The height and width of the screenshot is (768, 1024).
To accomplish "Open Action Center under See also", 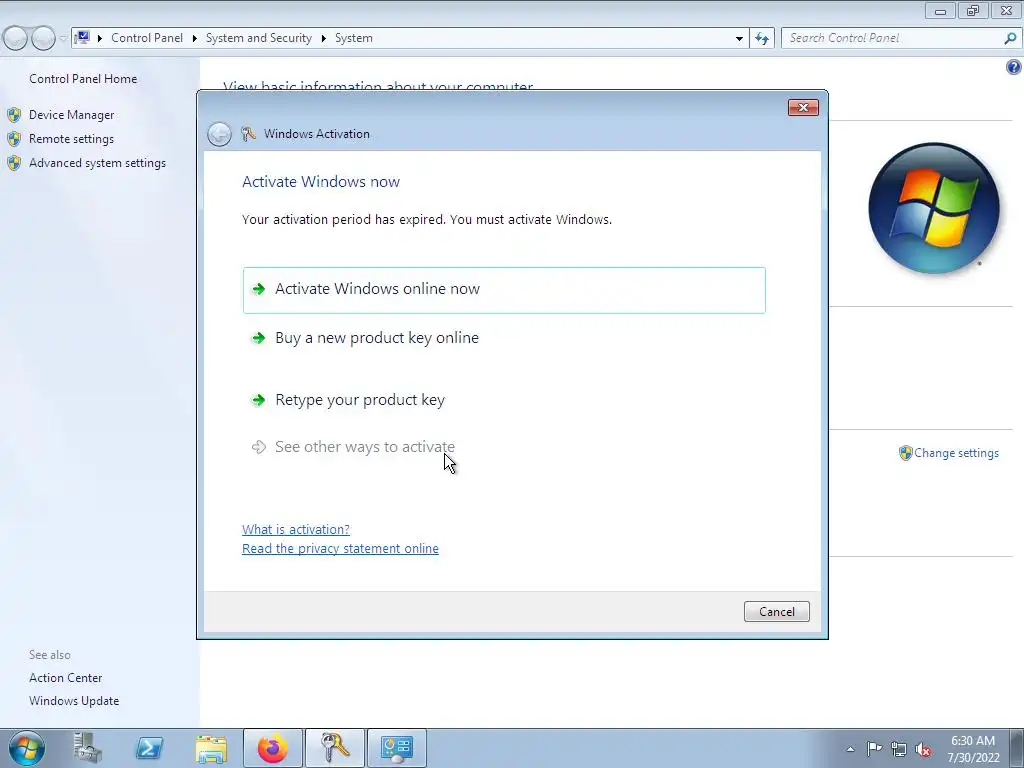I will click(x=65, y=678).
